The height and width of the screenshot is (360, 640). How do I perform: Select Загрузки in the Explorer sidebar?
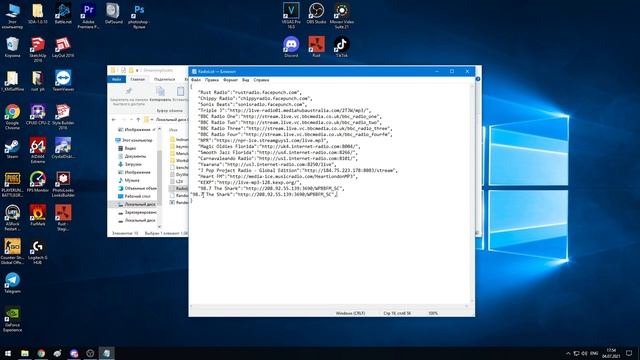pos(130,164)
